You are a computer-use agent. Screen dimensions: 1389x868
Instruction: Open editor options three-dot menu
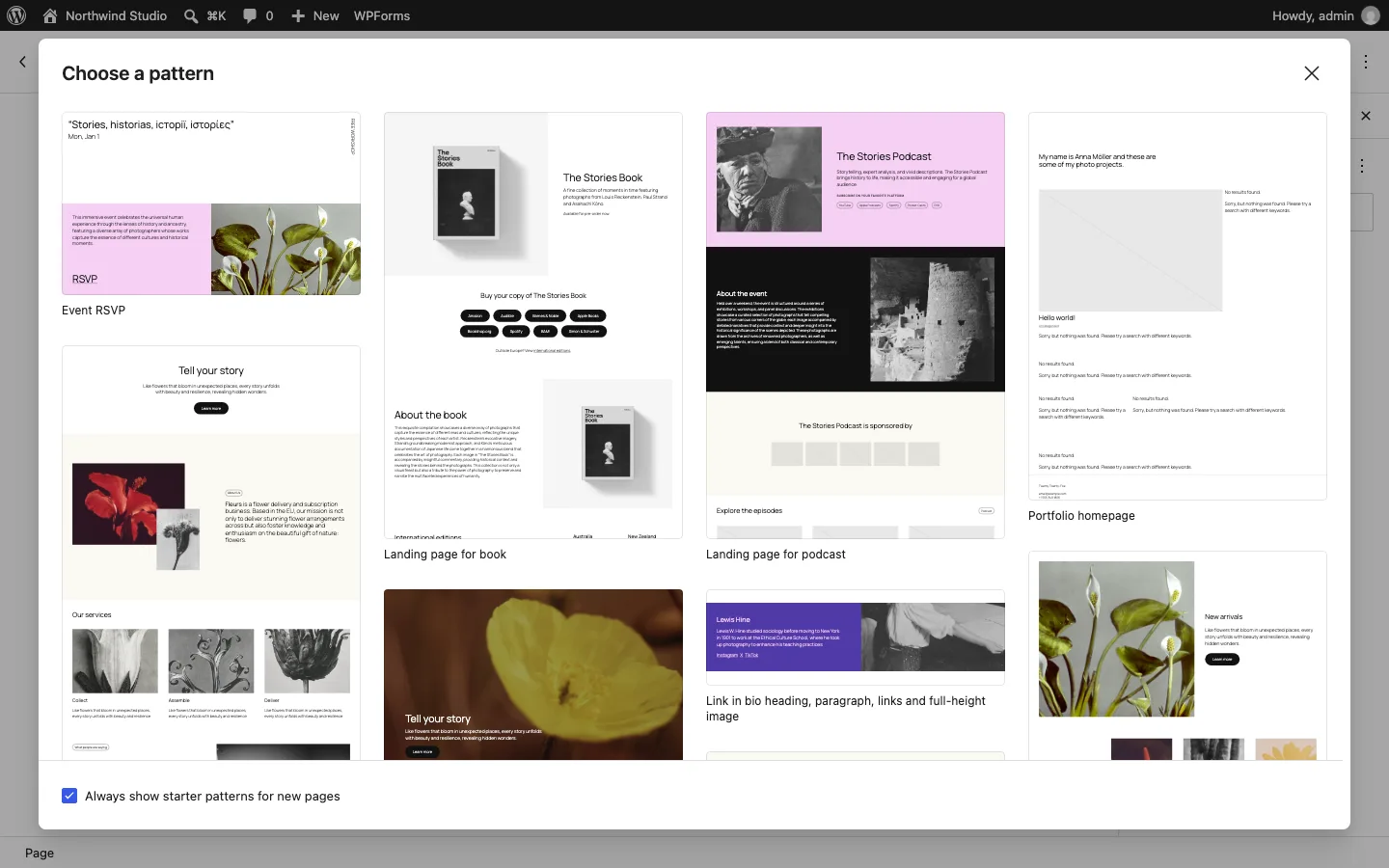click(x=1366, y=62)
